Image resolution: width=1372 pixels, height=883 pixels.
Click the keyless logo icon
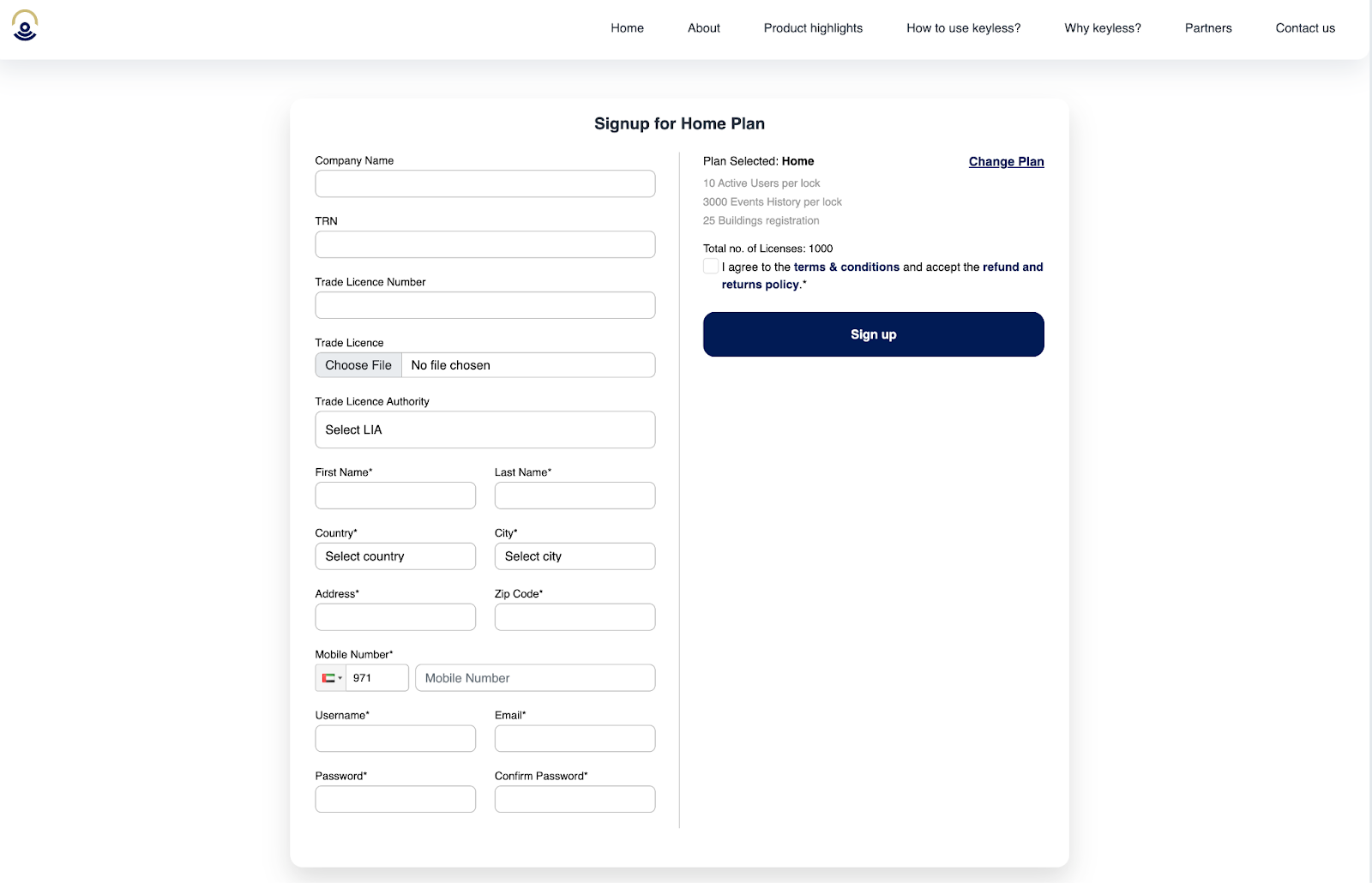(x=25, y=26)
